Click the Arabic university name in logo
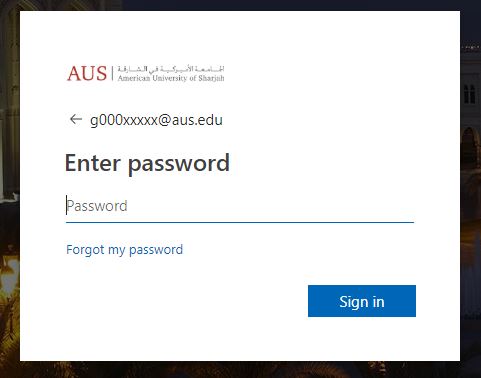This screenshot has height=378, width=481. pos(171,69)
